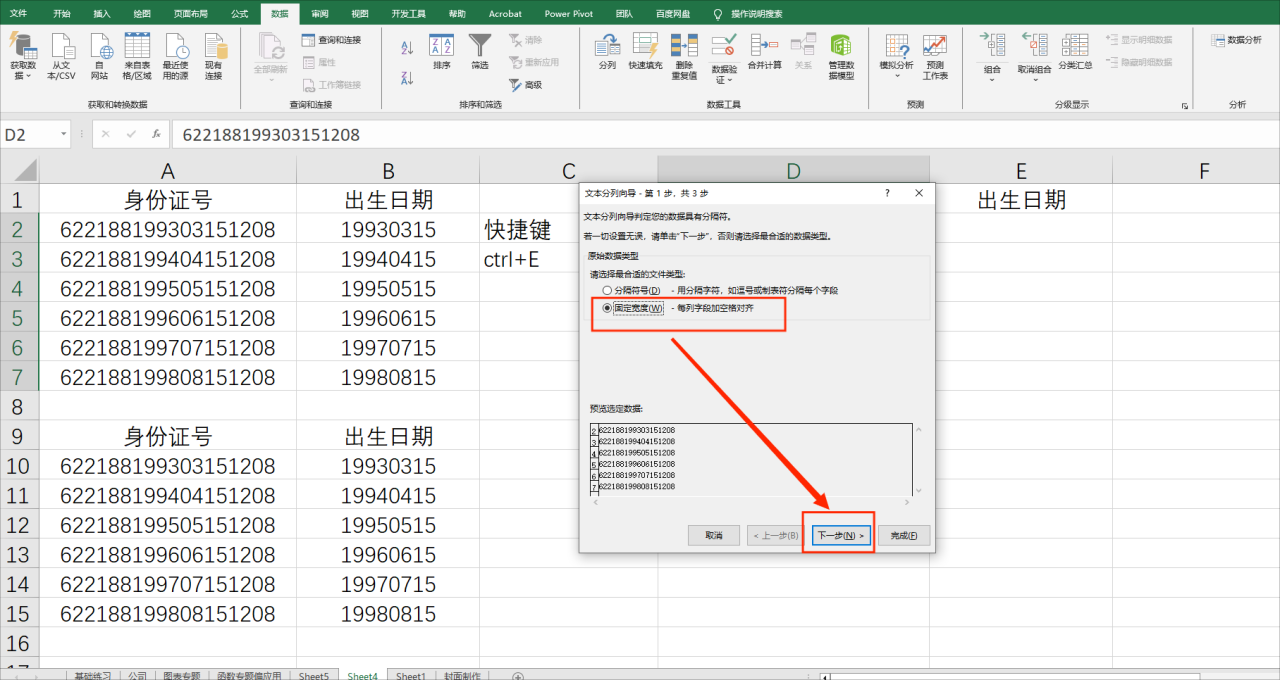Select the 固定宽度(W) radio option
1280x680 pixels.
607,308
